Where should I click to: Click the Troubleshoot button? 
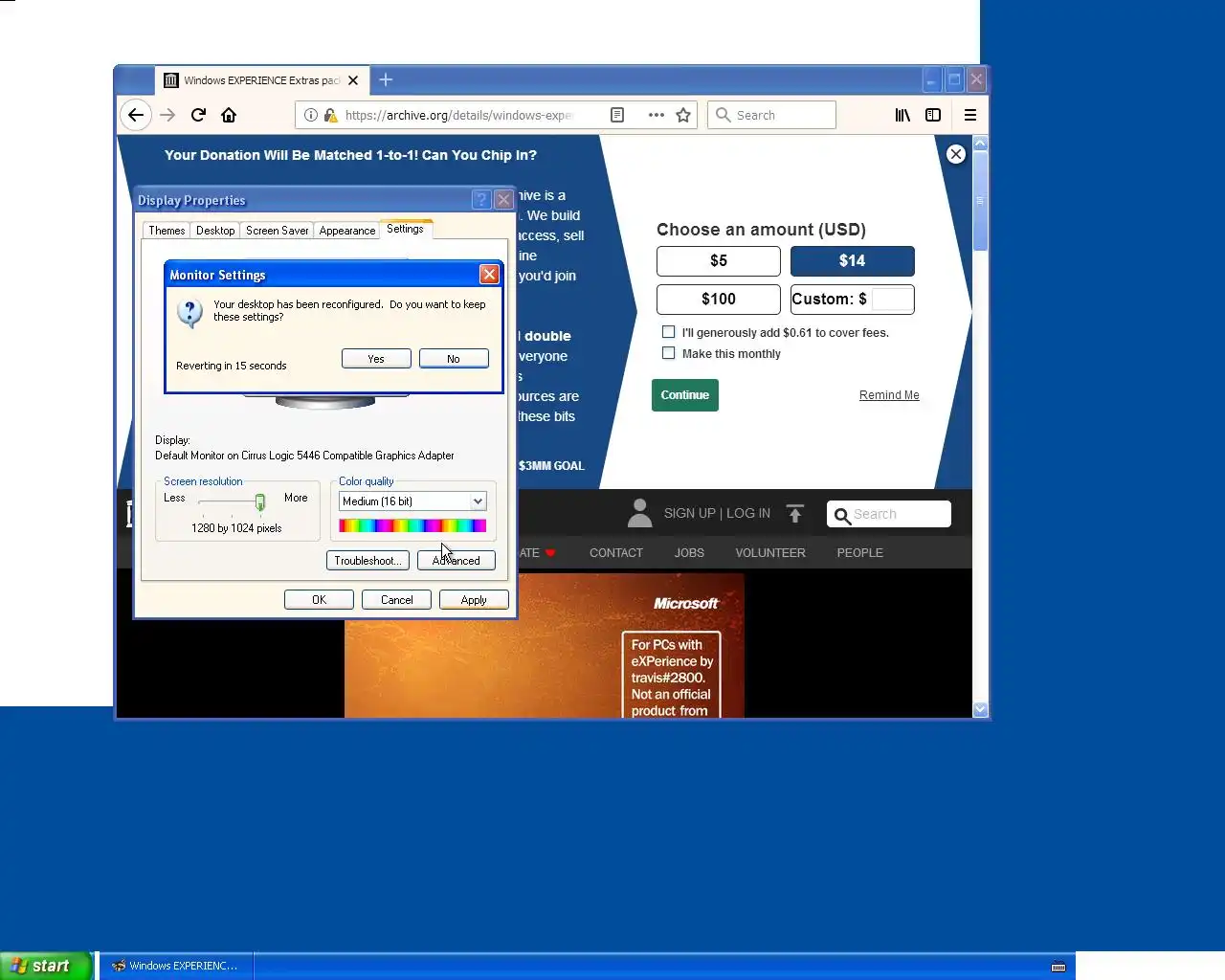point(368,561)
